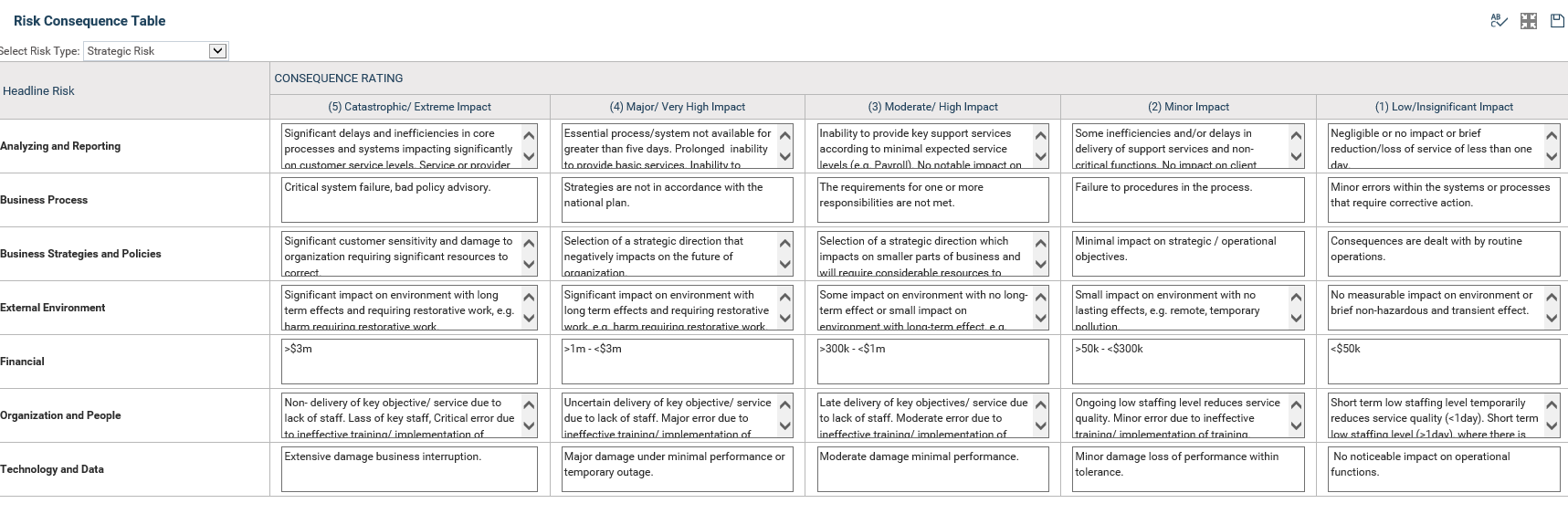The image size is (1568, 514).
Task: Click the collapse/exit full screen icon
Action: 1528,21
